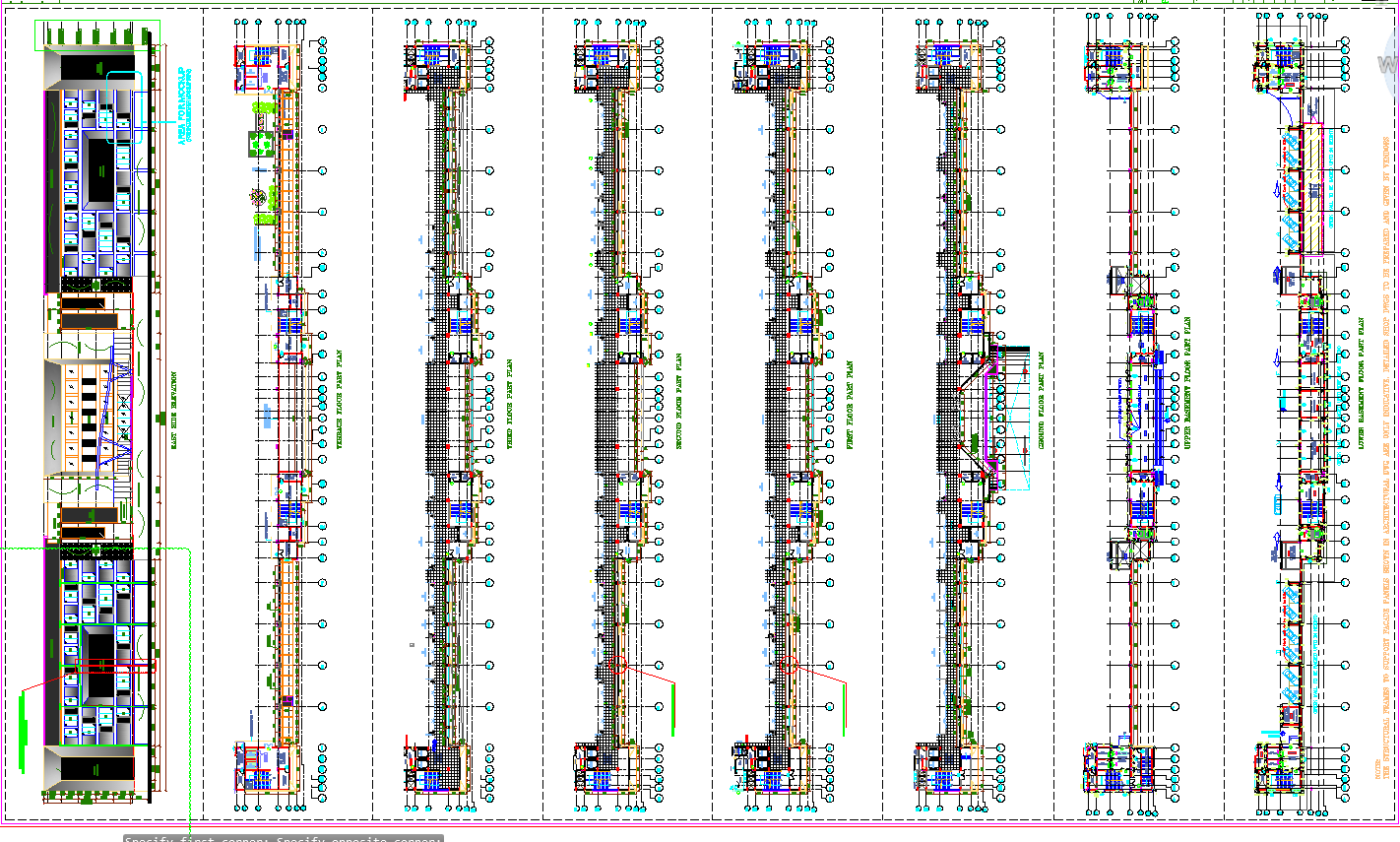Click the Upper Basement Floor Part Plan label
The width and height of the screenshot is (1400, 842).
tap(1188, 383)
